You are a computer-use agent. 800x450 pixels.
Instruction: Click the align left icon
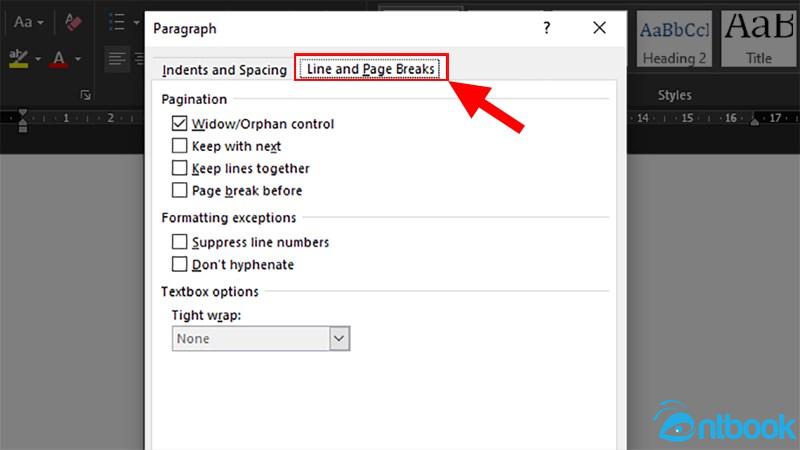[x=116, y=59]
